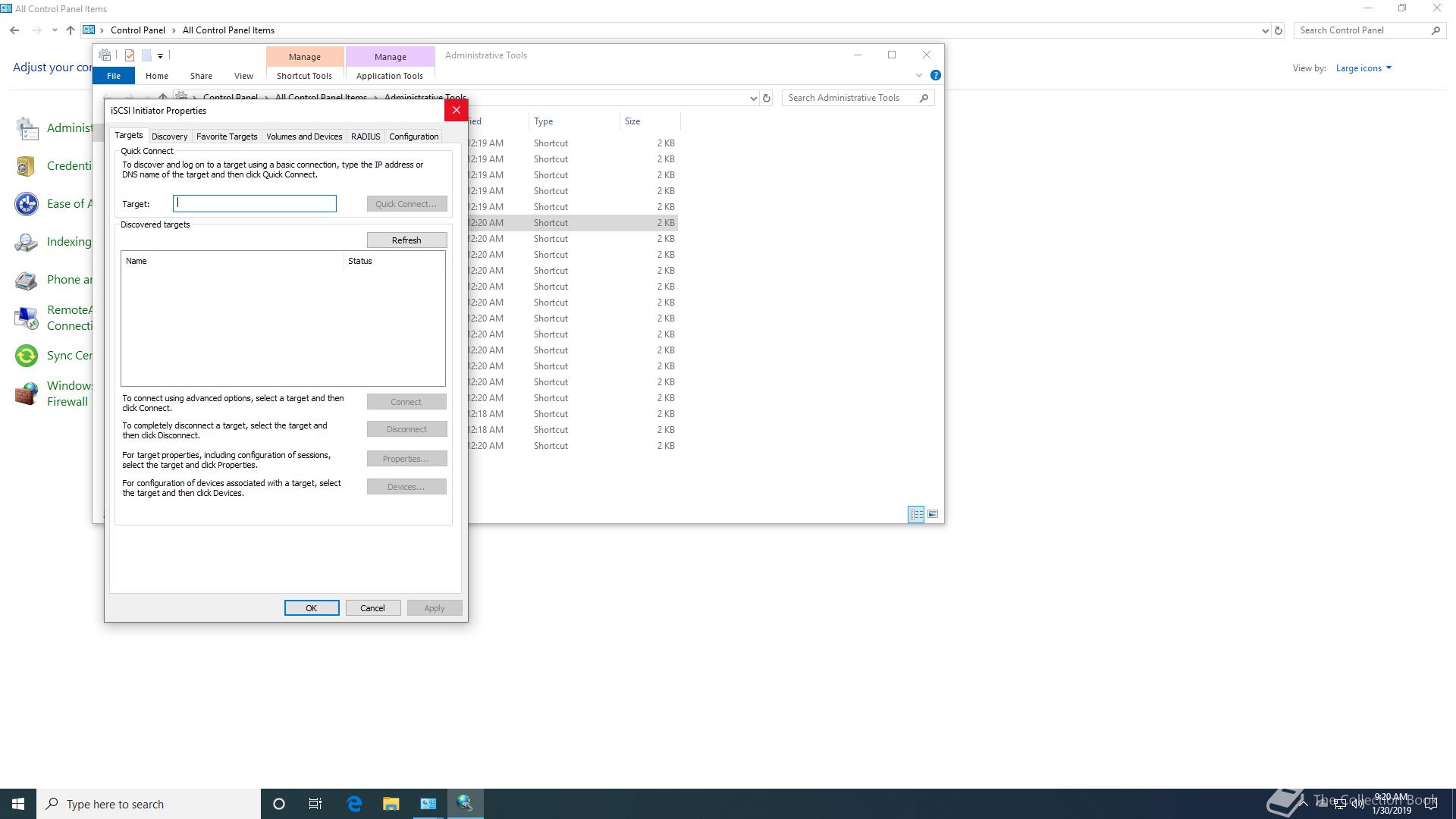Switch to Details view icon
Screen dimensions: 1456x819
(x=916, y=514)
